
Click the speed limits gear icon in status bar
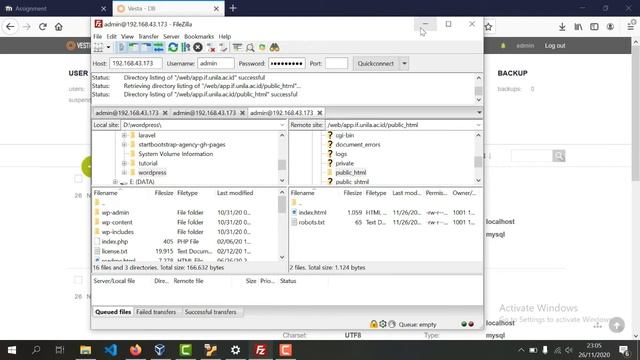[x=383, y=324]
